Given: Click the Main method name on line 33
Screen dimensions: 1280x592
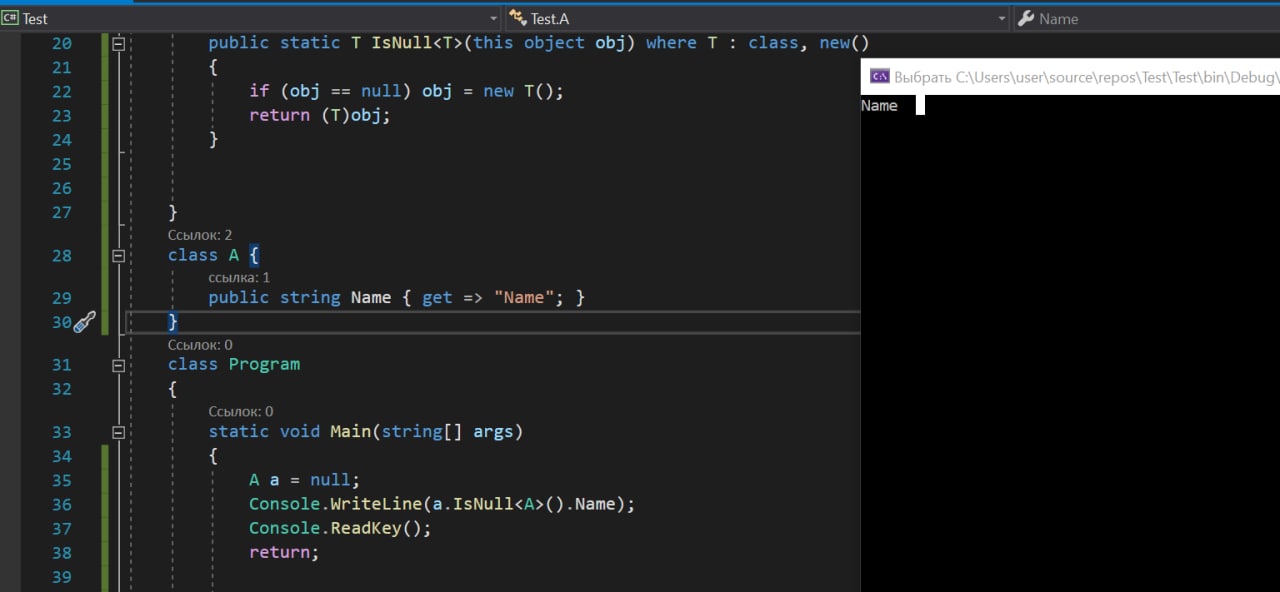Looking at the screenshot, I should tap(350, 431).
